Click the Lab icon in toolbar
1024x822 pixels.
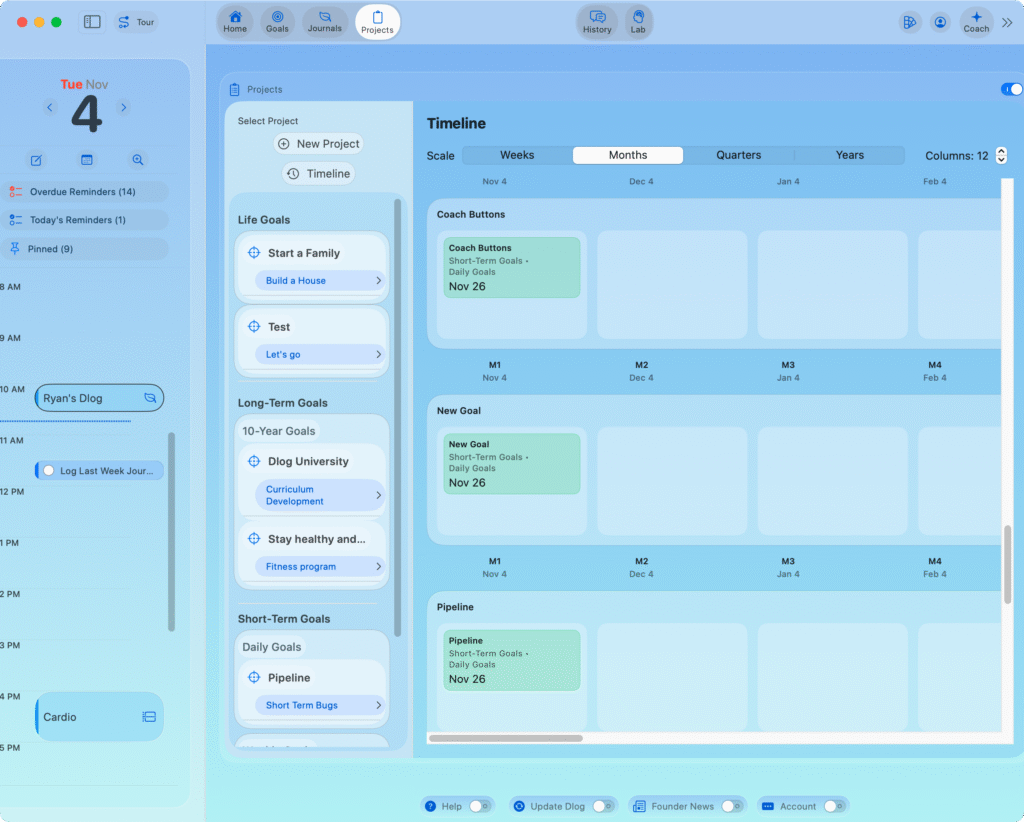coord(637,17)
